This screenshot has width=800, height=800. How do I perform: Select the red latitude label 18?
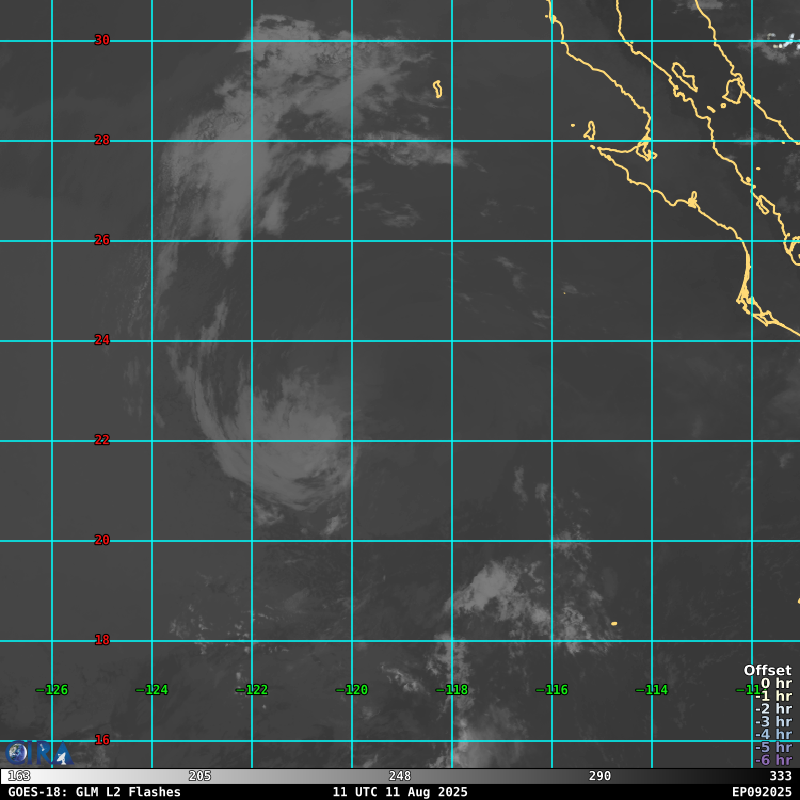(x=102, y=640)
